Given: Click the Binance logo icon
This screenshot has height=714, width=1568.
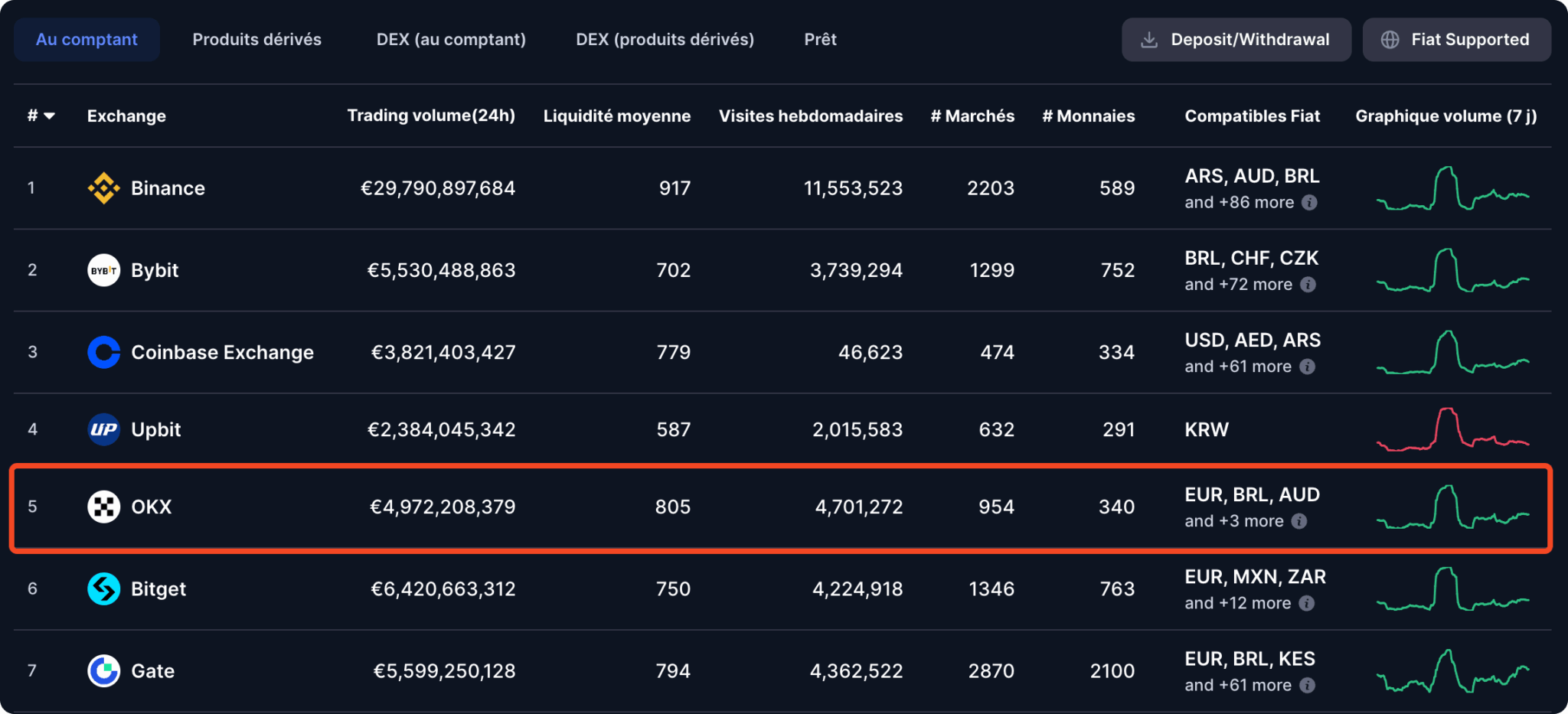Looking at the screenshot, I should pos(103,188).
